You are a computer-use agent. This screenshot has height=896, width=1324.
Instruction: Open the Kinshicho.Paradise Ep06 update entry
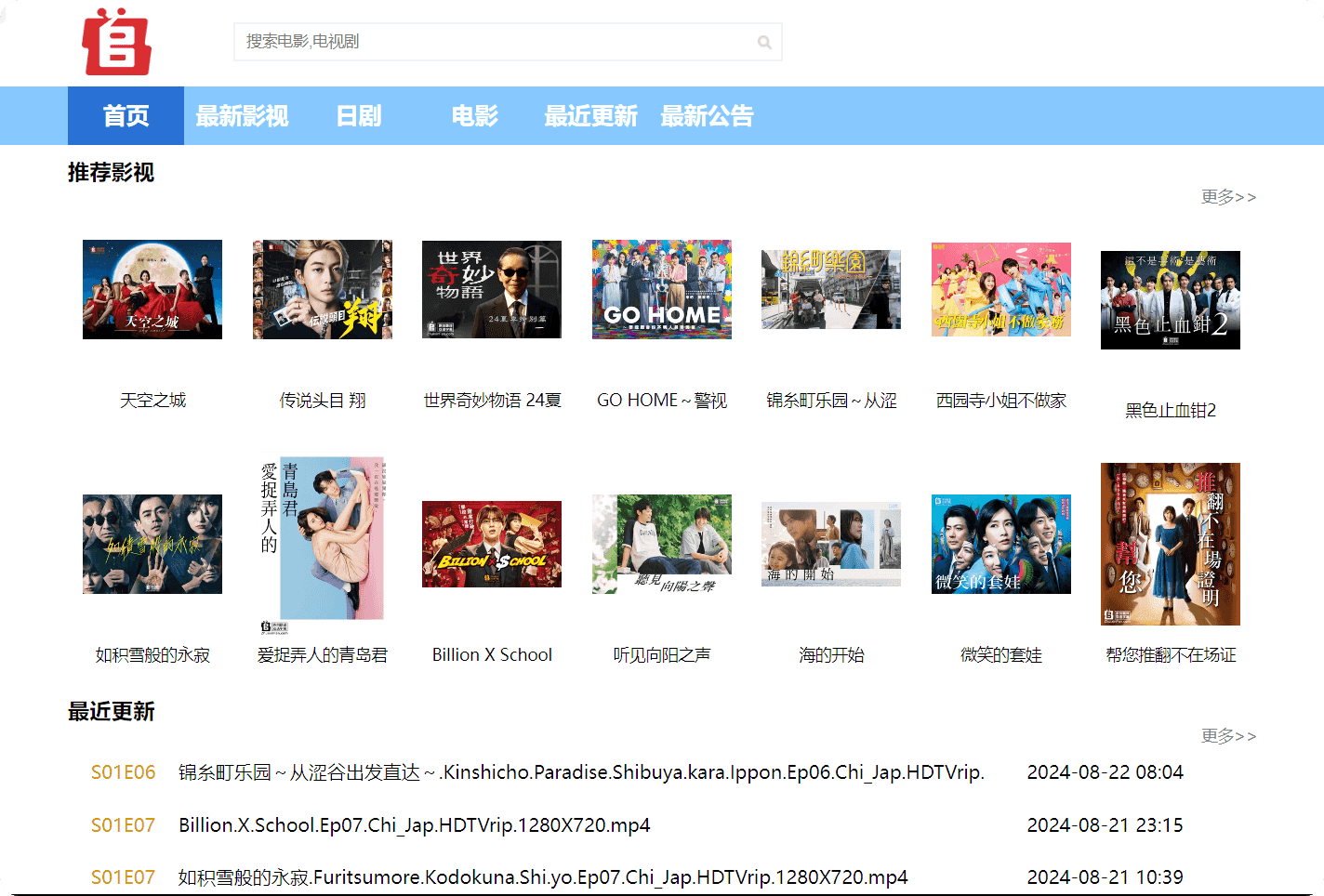[581, 772]
